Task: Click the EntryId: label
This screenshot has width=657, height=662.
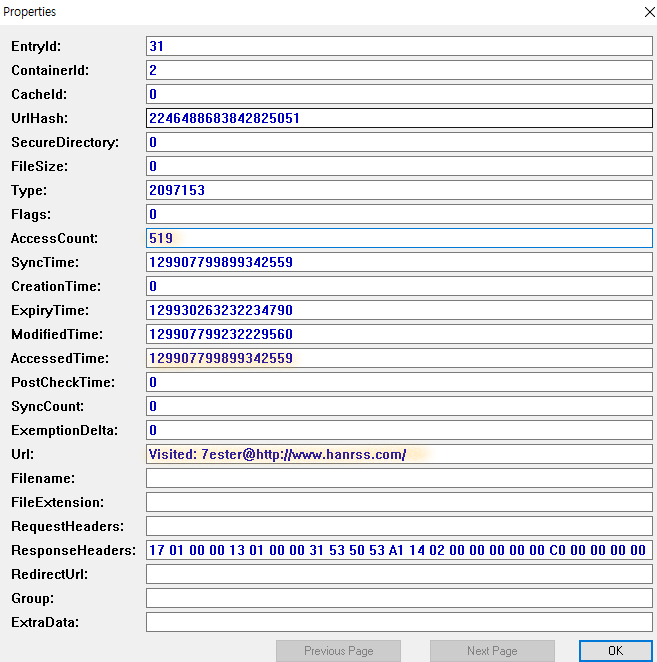Action: click(36, 46)
